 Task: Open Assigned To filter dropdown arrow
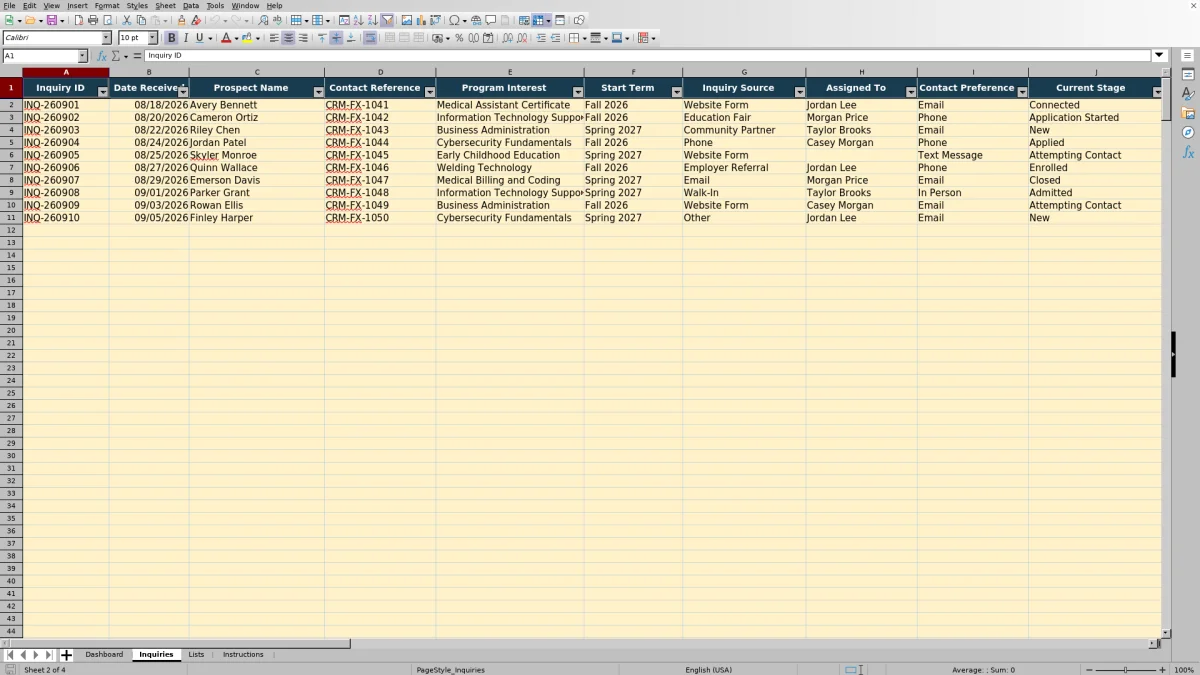click(910, 92)
